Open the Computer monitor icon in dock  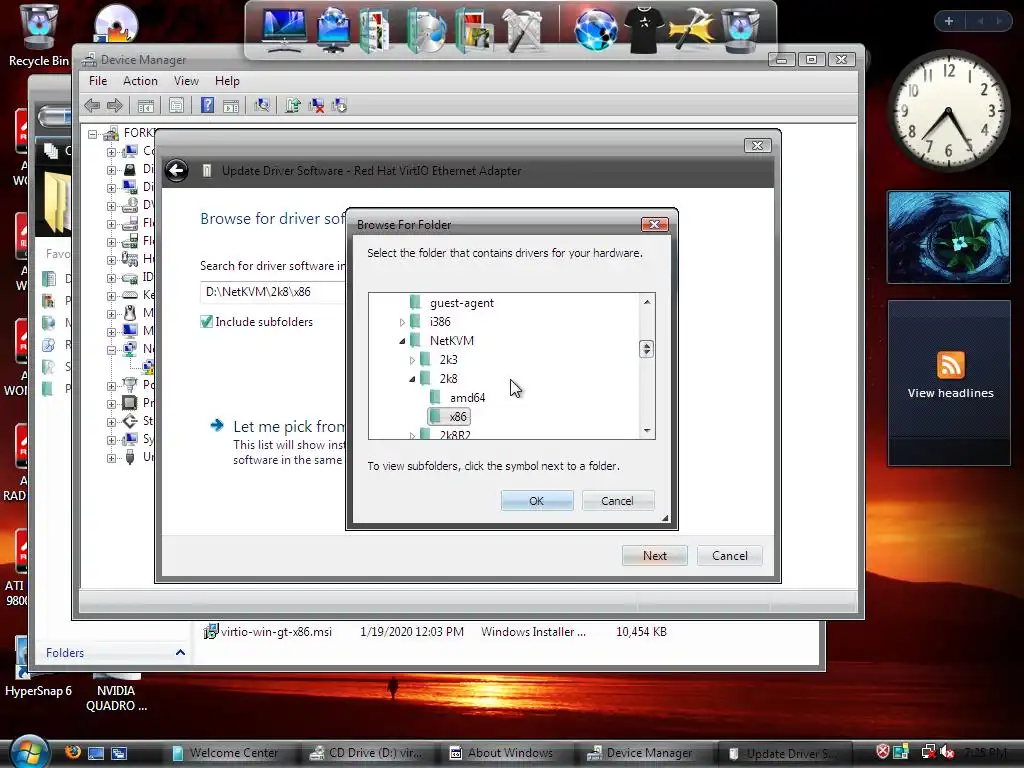tap(283, 29)
